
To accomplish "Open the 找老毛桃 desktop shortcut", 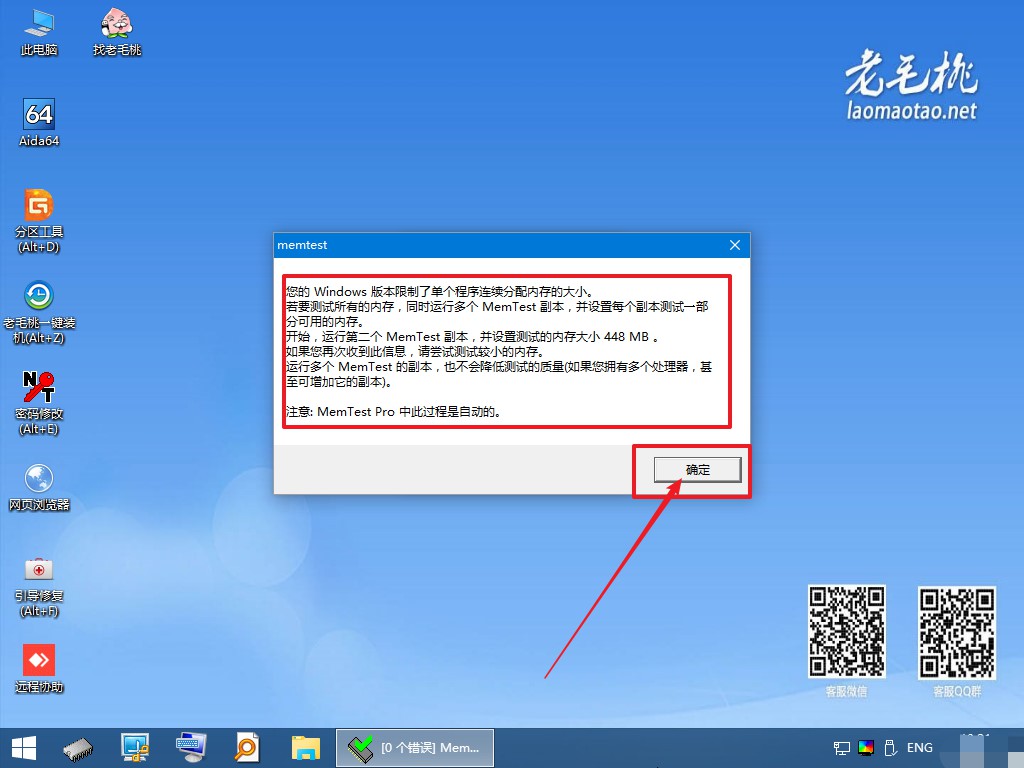I will (x=117, y=32).
